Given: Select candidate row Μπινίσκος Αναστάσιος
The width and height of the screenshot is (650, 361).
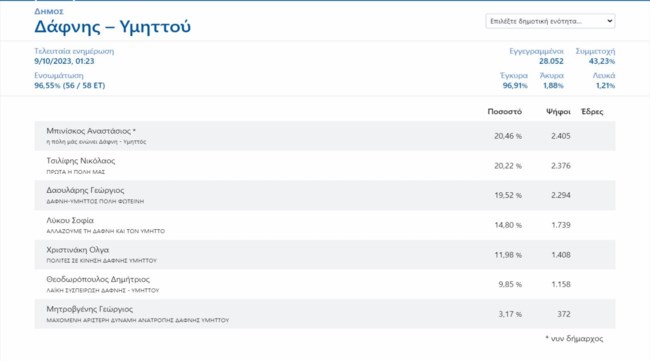Looking at the screenshot, I should [x=325, y=136].
